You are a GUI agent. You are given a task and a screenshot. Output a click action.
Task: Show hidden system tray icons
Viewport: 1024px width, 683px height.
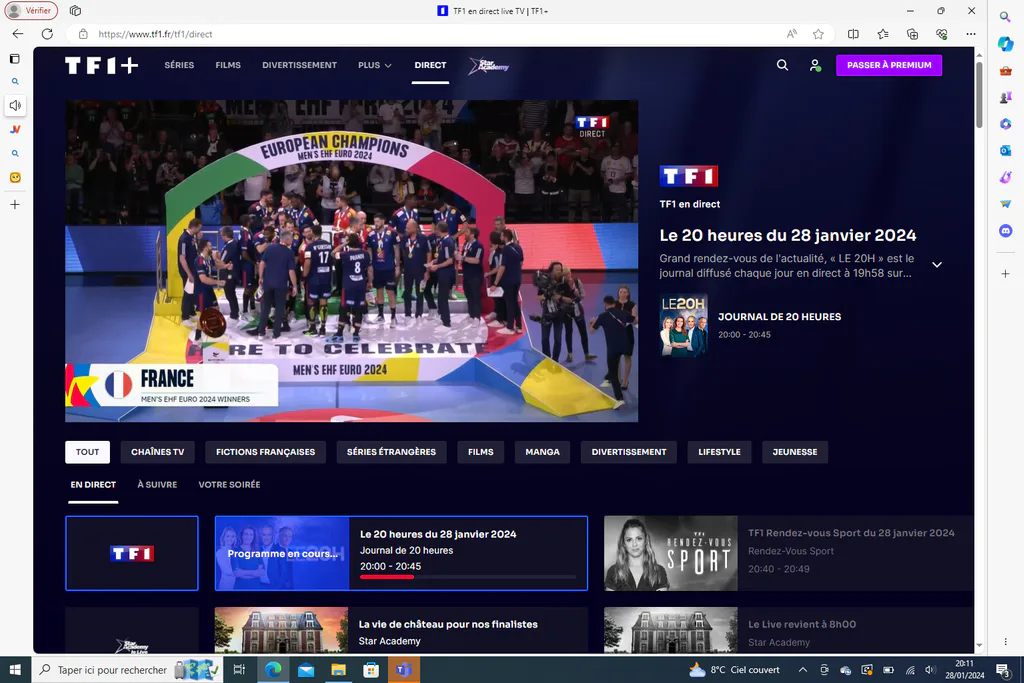pyautogui.click(x=803, y=670)
